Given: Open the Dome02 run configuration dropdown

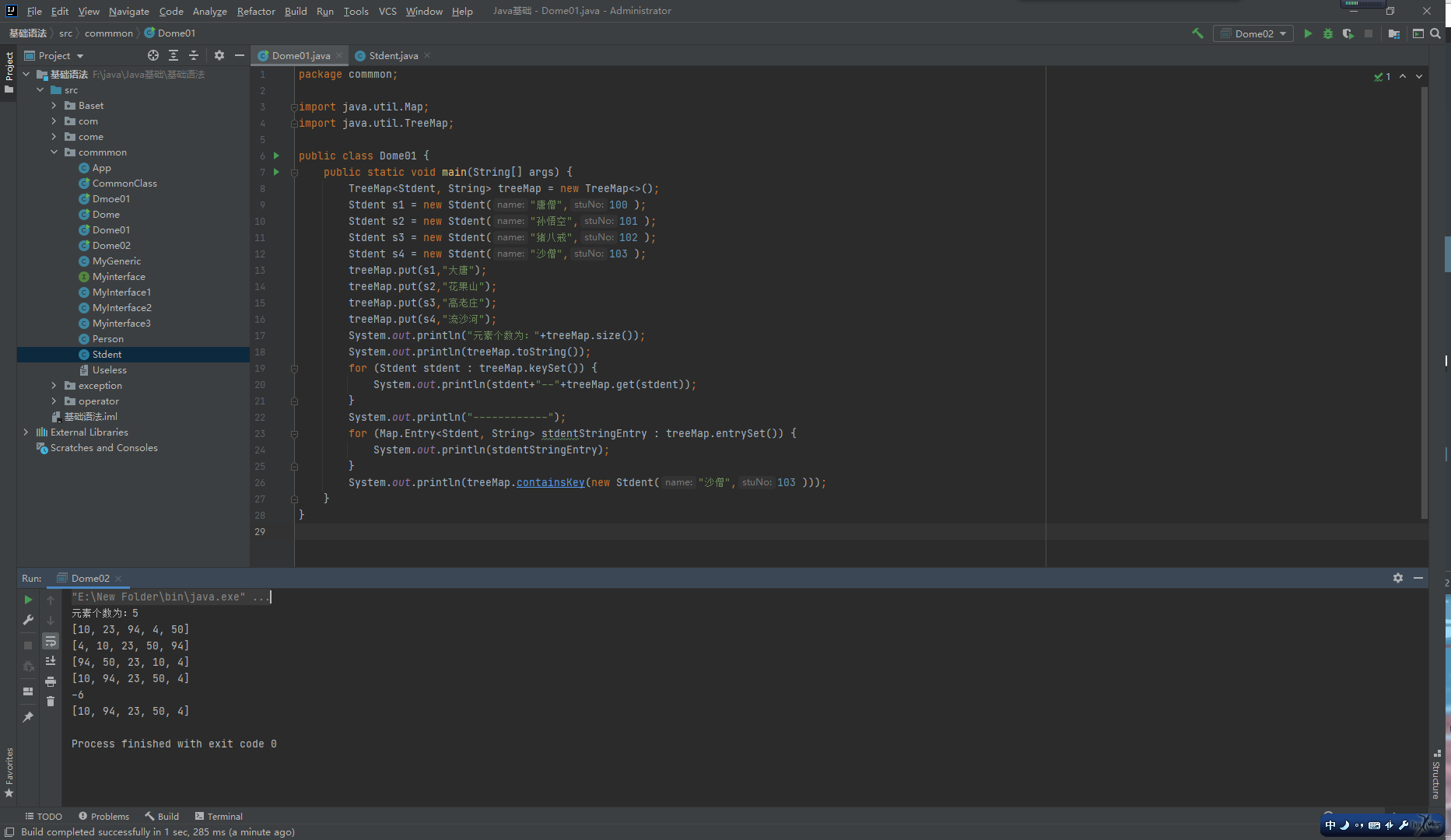Looking at the screenshot, I should click(1253, 33).
